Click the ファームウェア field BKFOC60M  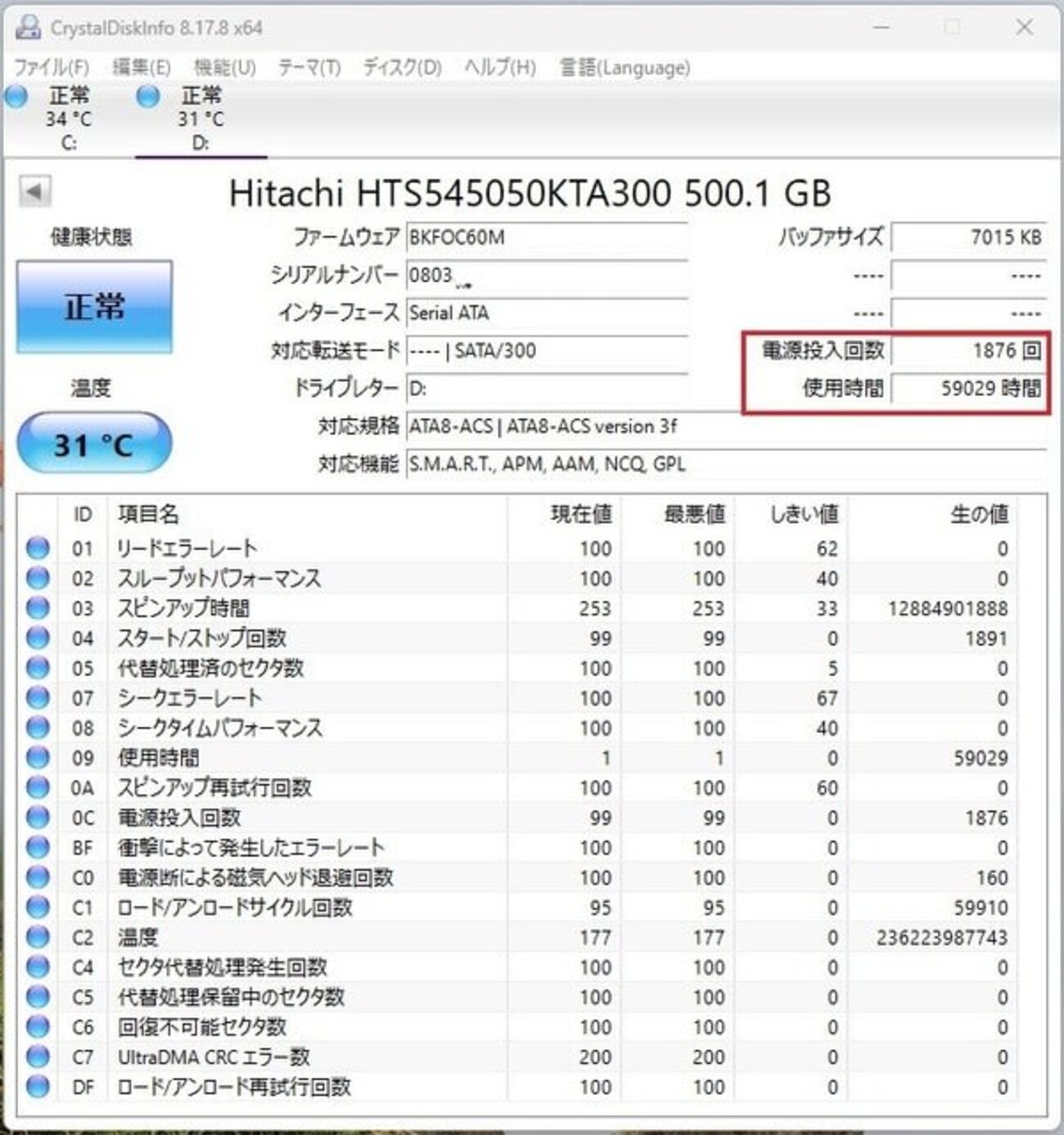[x=547, y=237]
